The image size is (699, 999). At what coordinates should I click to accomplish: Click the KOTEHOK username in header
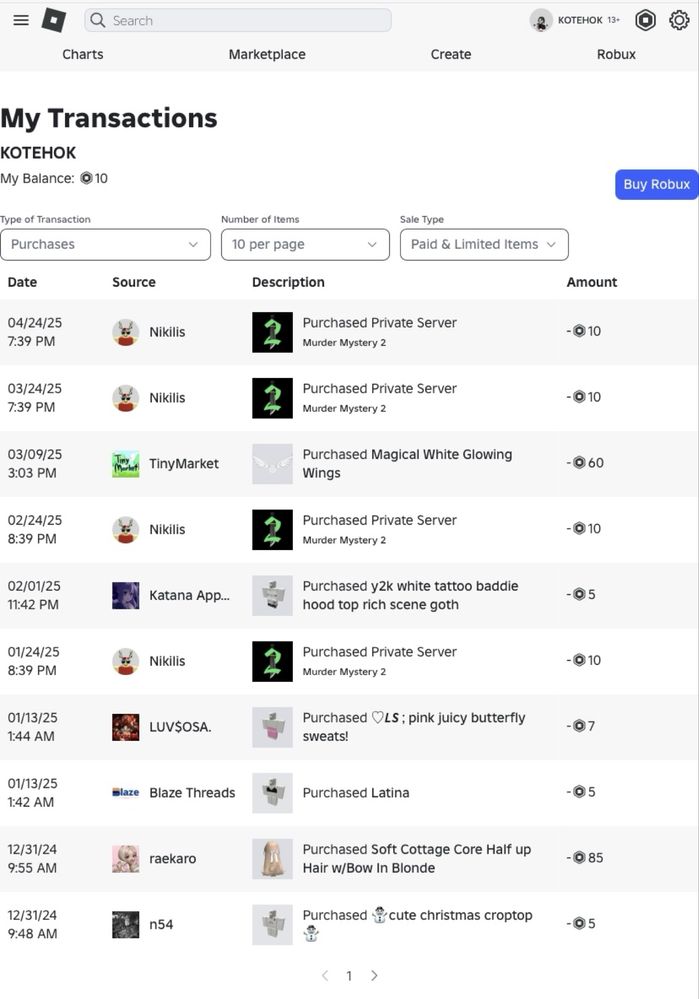coord(580,20)
